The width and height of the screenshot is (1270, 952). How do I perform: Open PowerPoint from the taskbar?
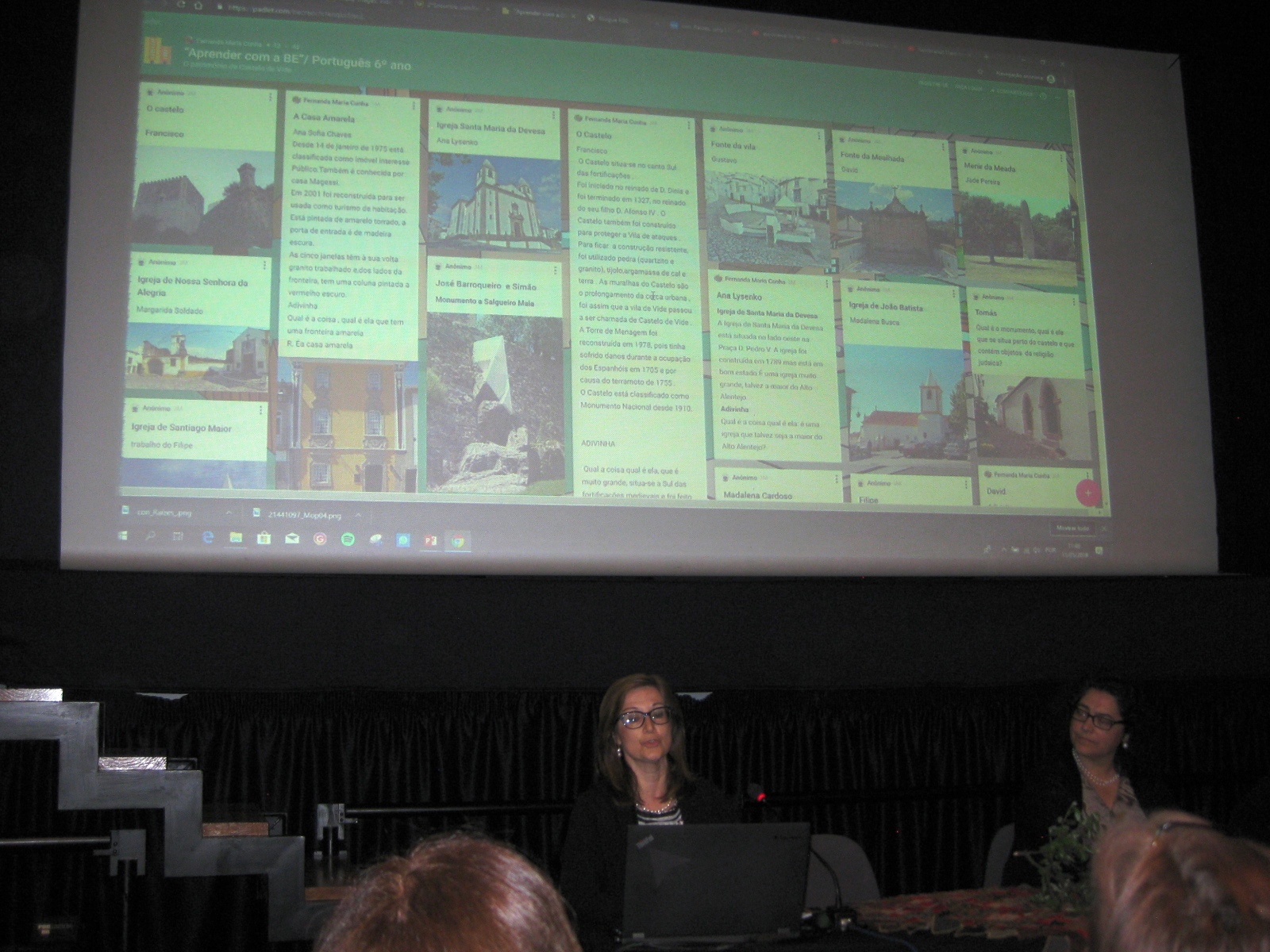(430, 541)
